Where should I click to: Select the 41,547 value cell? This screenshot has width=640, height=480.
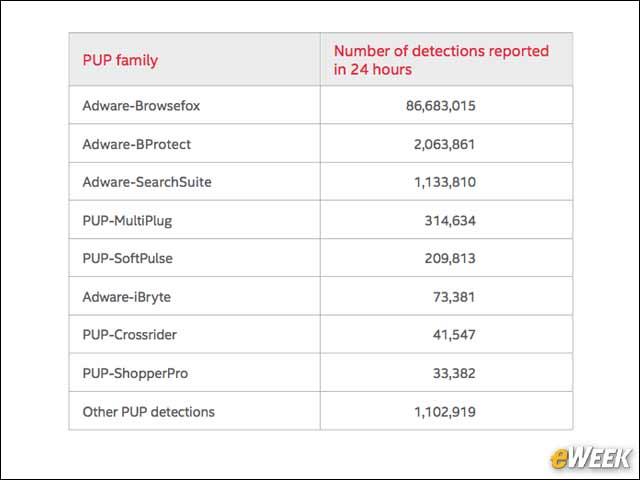pyautogui.click(x=454, y=335)
